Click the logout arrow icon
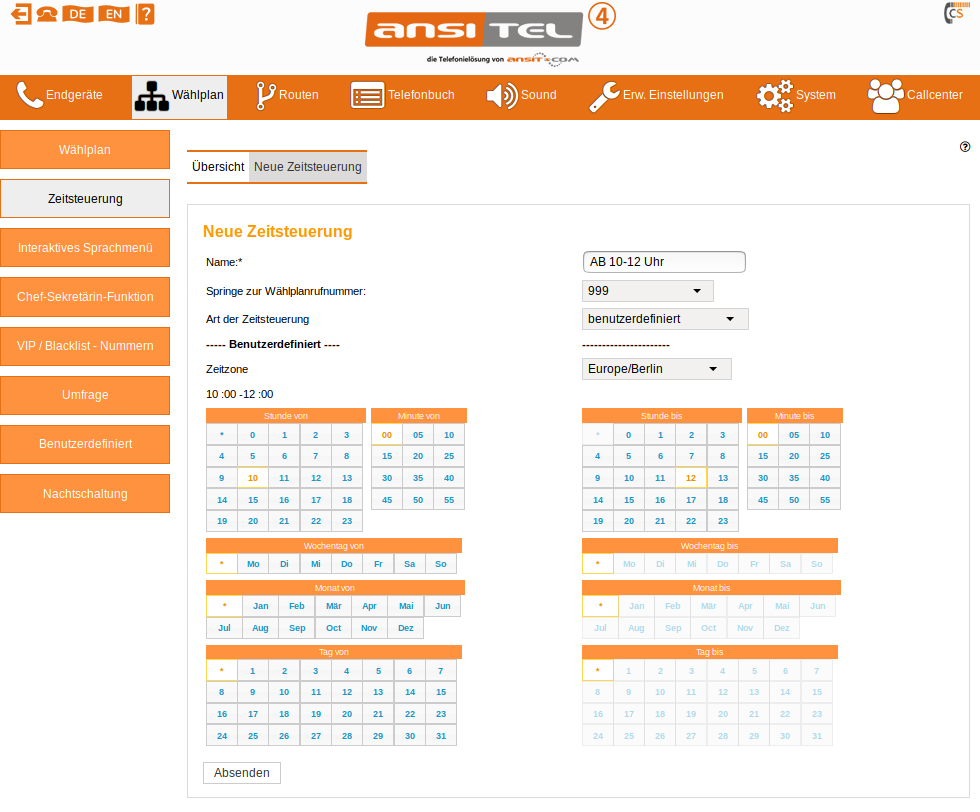This screenshot has width=980, height=812. tap(21, 14)
